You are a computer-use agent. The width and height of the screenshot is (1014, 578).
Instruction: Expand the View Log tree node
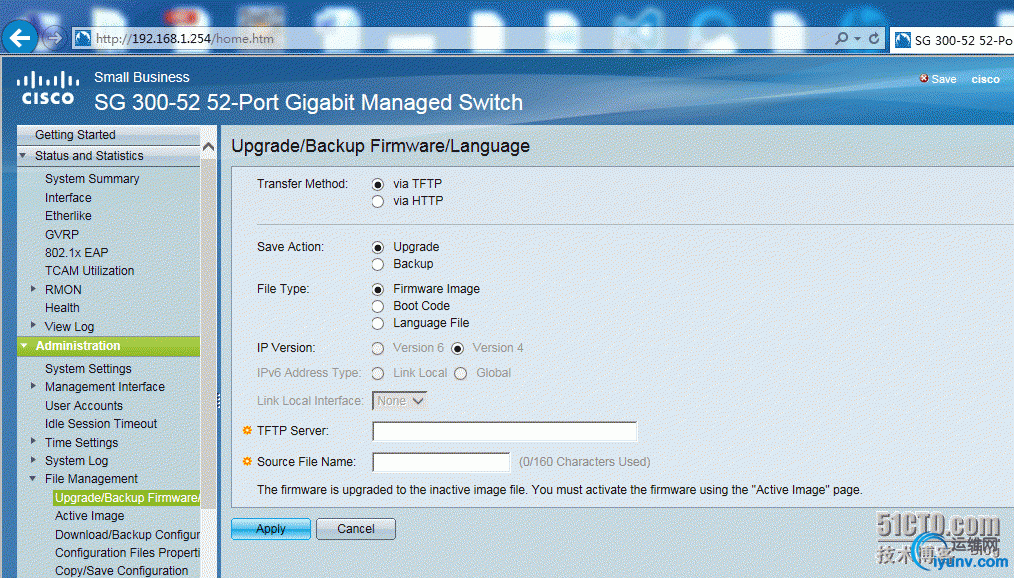tap(33, 325)
